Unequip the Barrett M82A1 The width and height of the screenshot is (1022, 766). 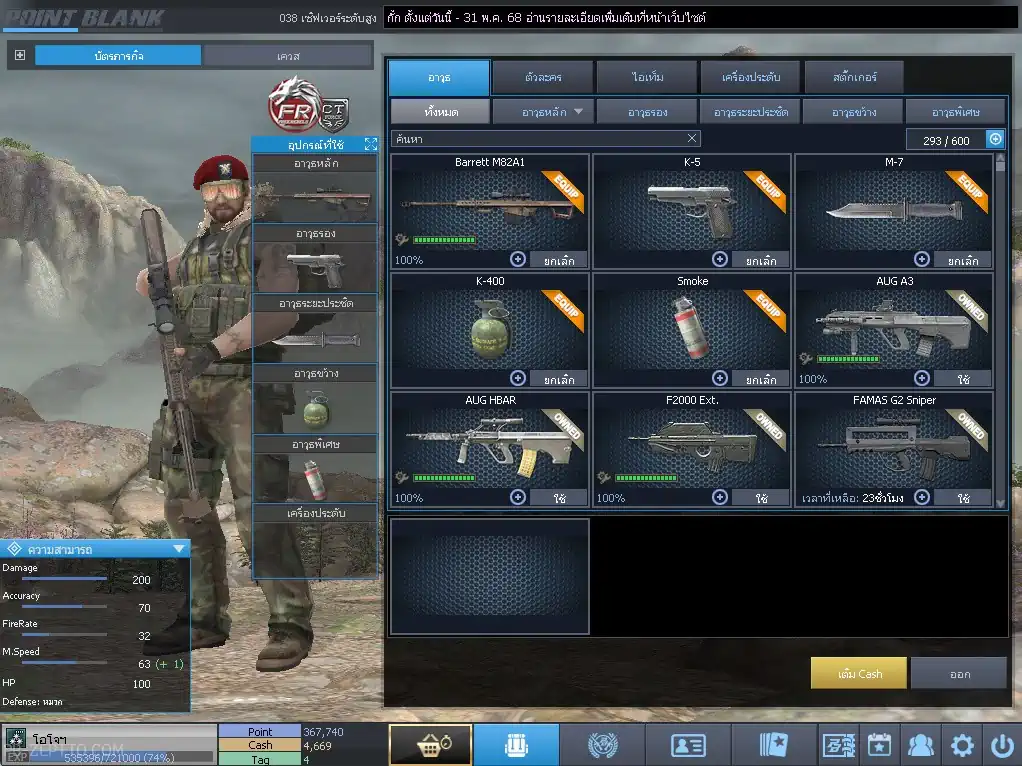click(559, 260)
